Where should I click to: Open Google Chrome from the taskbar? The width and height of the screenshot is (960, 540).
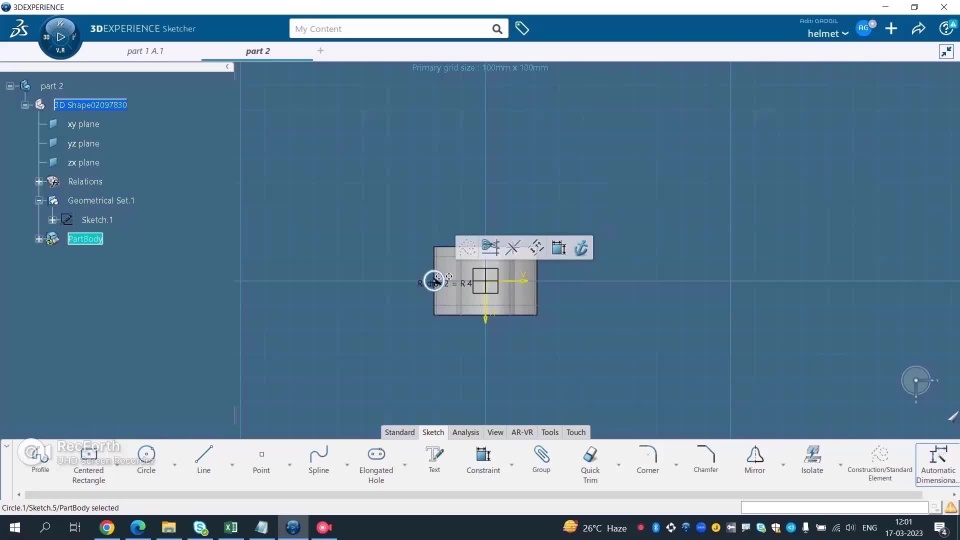[107, 527]
